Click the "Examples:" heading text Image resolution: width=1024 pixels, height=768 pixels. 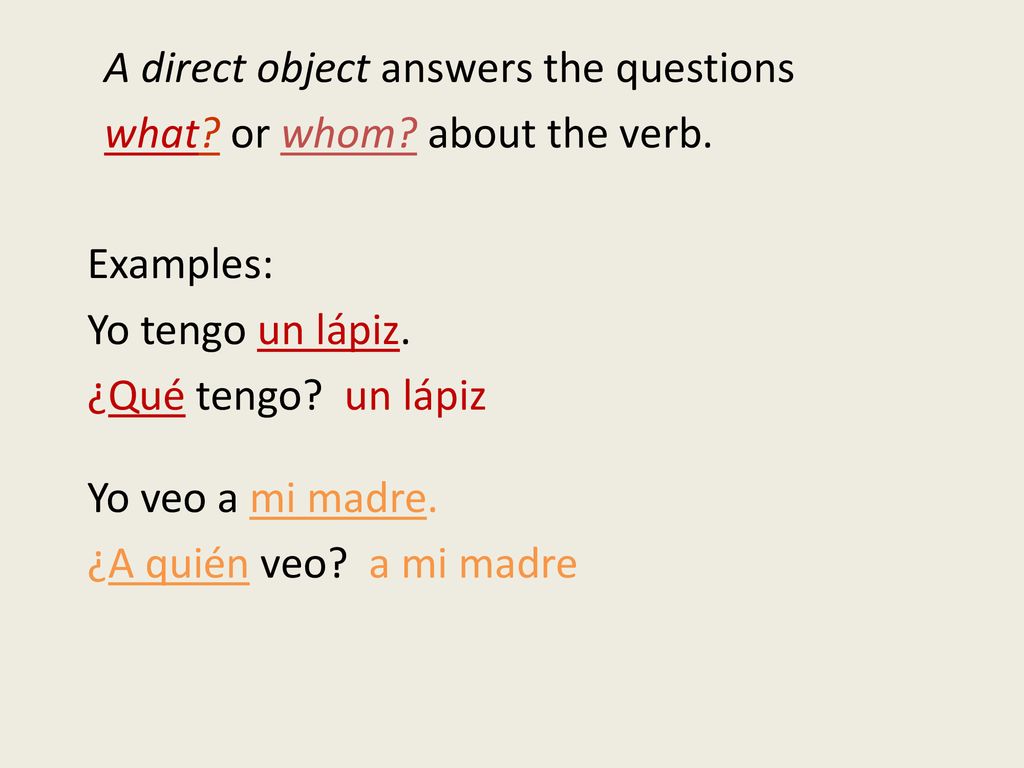coord(180,264)
